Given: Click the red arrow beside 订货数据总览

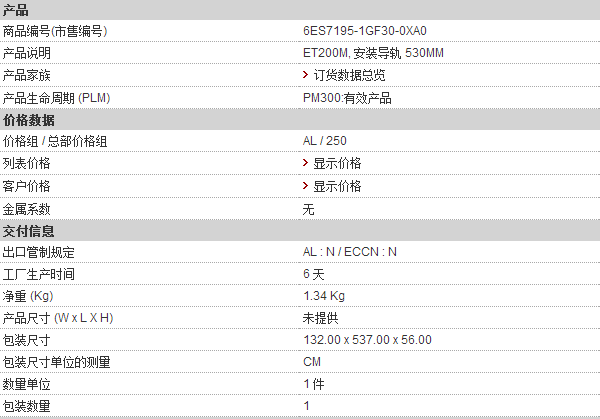Looking at the screenshot, I should coord(305,75).
